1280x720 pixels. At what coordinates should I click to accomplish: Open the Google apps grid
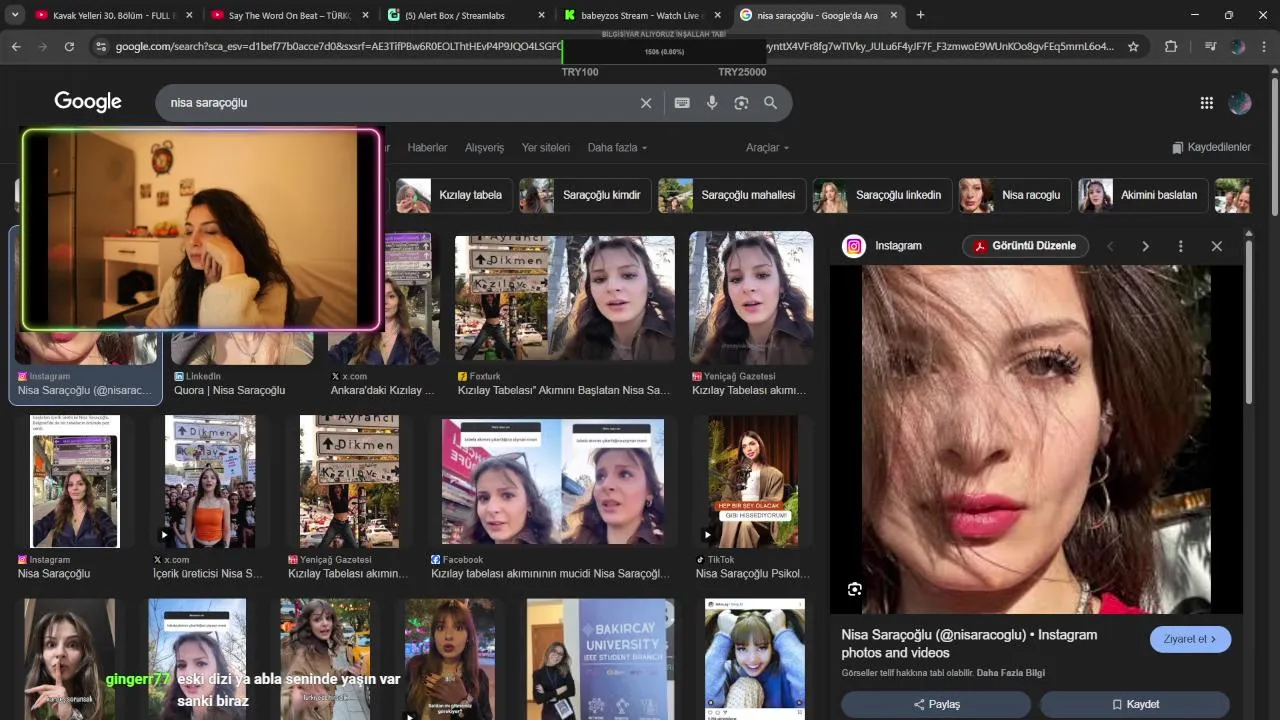[1206, 103]
